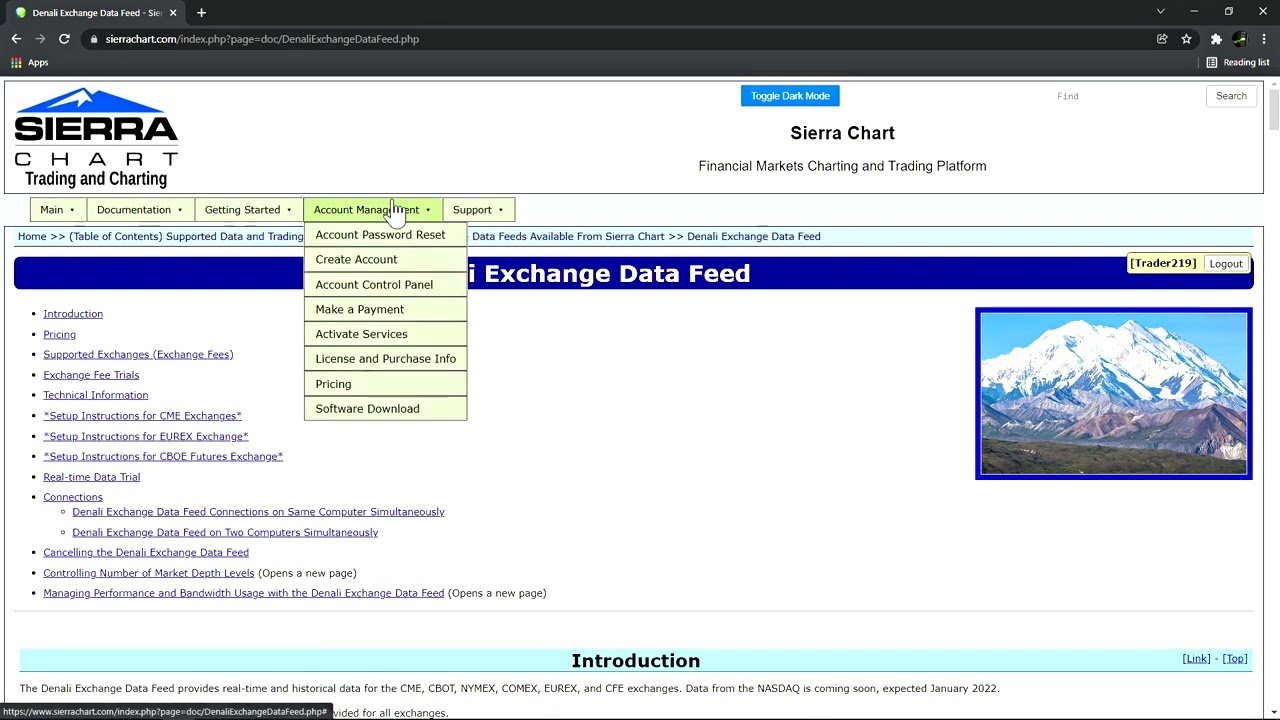Open Setup Instructions for EUREX Exchange link
Viewport: 1280px width, 720px height.
tap(145, 437)
